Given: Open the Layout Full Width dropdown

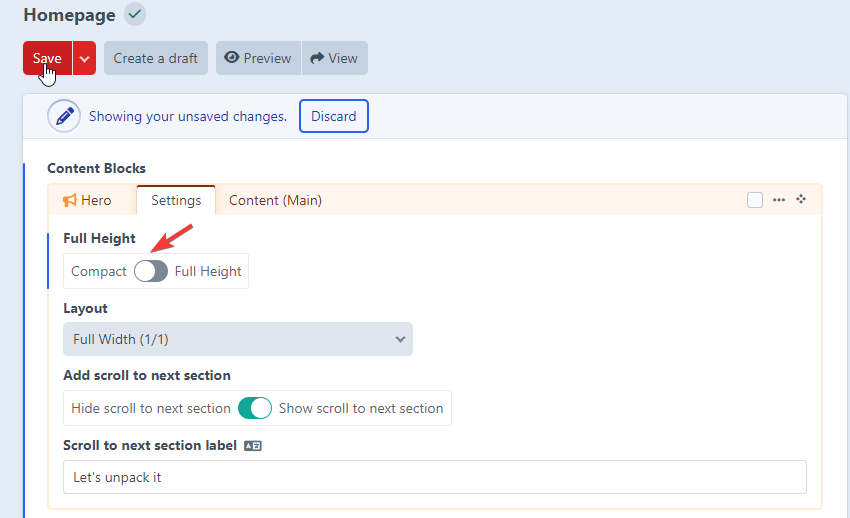Looking at the screenshot, I should pyautogui.click(x=238, y=339).
